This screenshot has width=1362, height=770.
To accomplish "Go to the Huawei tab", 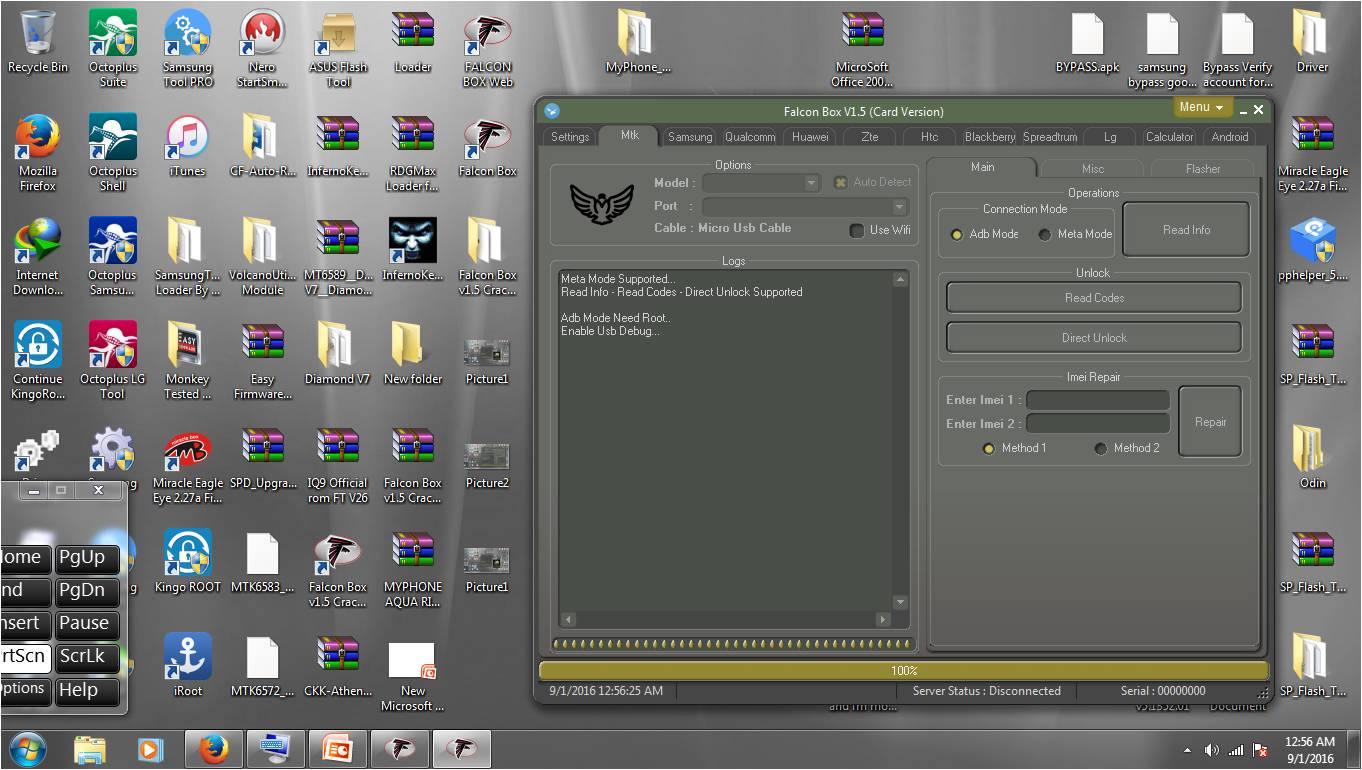I will pyautogui.click(x=810, y=137).
